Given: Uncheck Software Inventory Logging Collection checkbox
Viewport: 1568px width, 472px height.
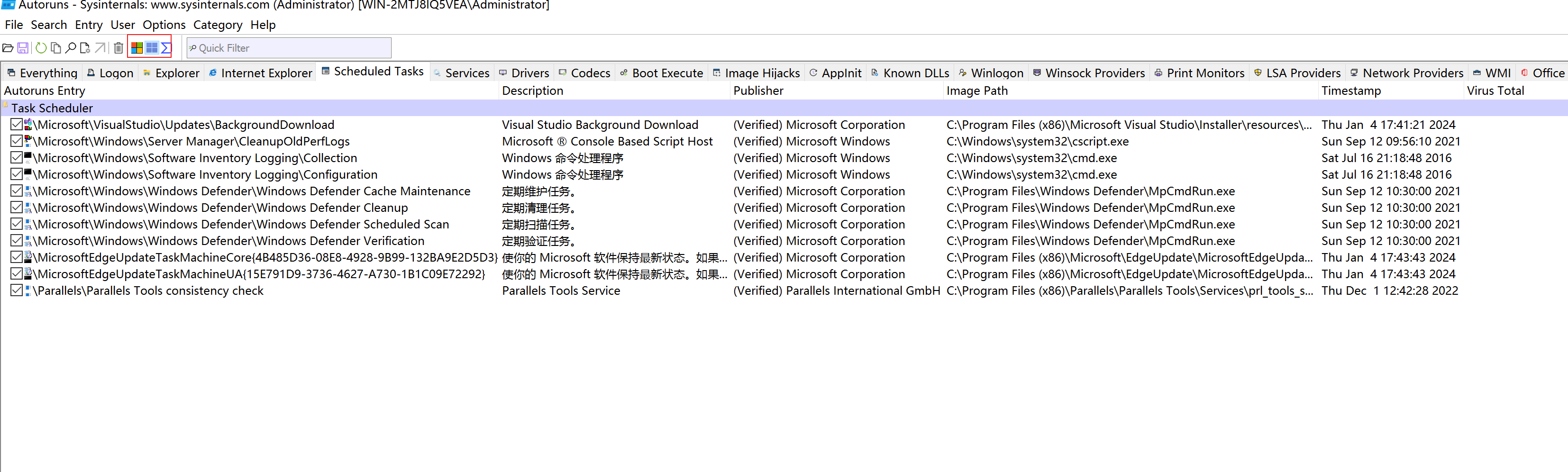Looking at the screenshot, I should pyautogui.click(x=17, y=157).
